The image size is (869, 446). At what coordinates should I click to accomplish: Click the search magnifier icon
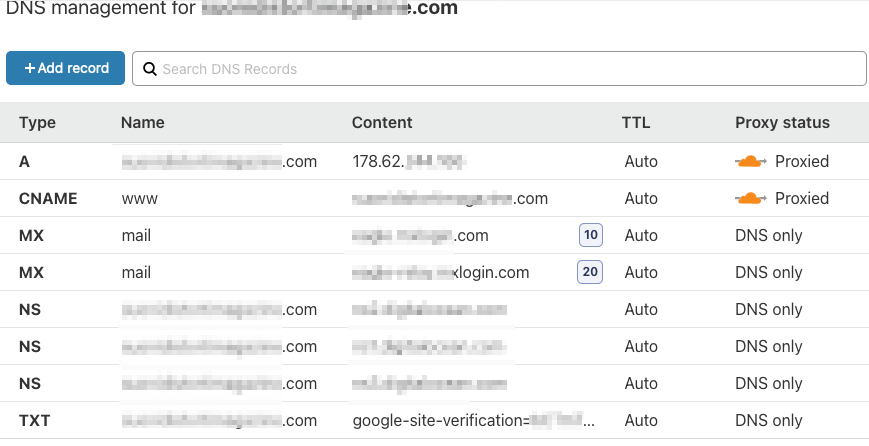coord(150,69)
